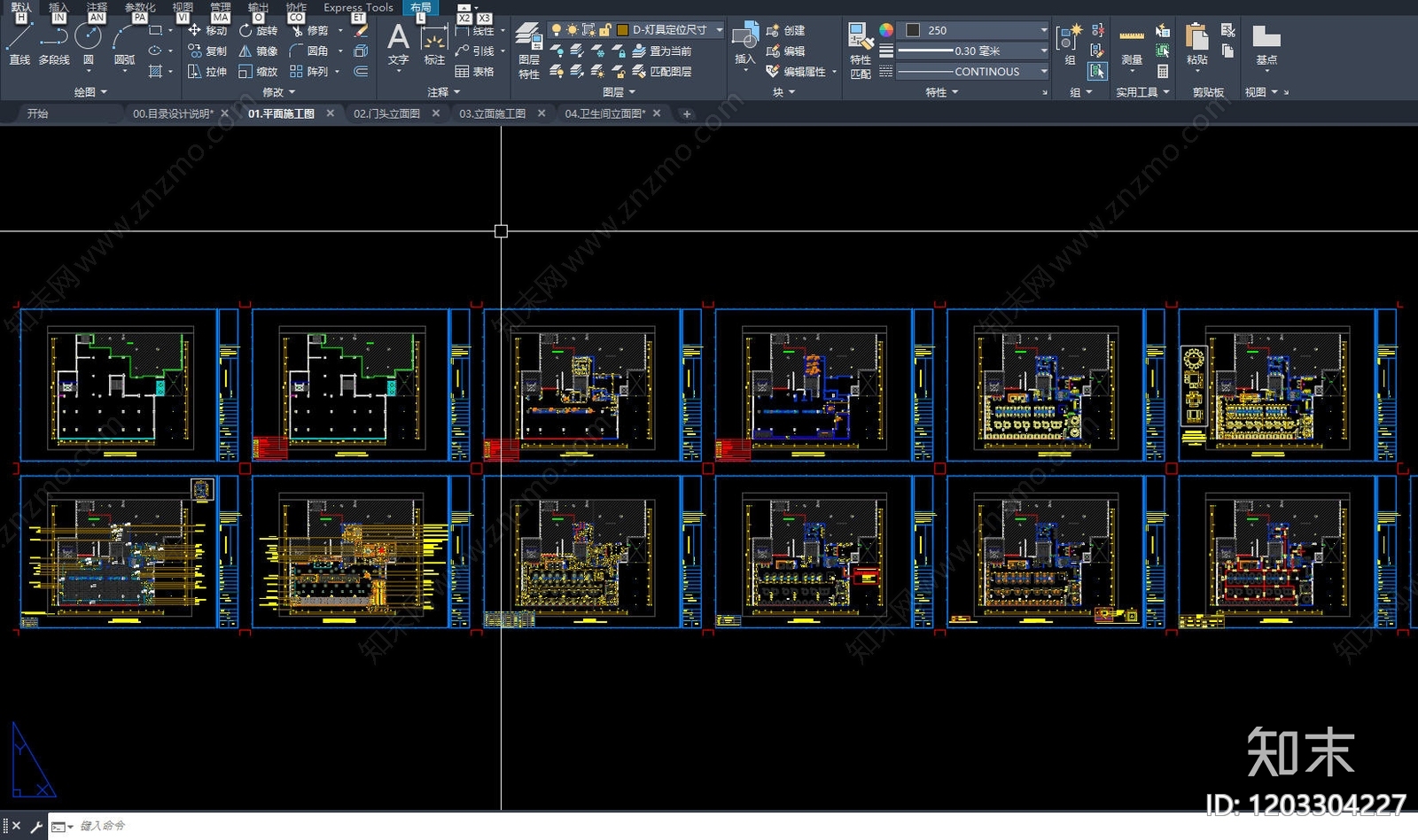Viewport: 1418px width, 840px height.
Task: Toggle the layer lock padlock icon
Action: (x=605, y=30)
